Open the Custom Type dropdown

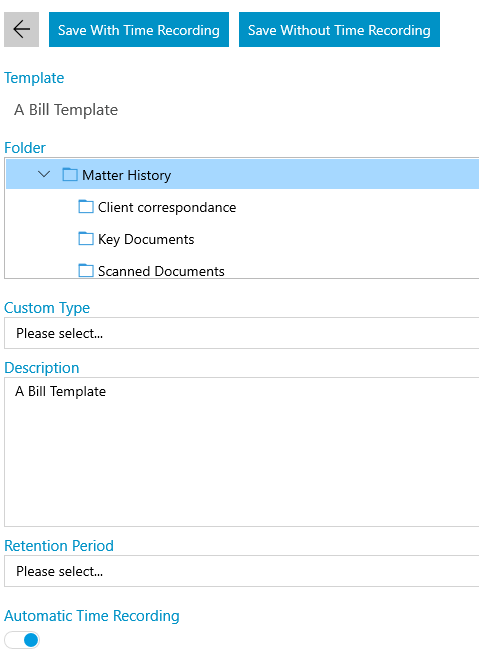pyautogui.click(x=241, y=333)
